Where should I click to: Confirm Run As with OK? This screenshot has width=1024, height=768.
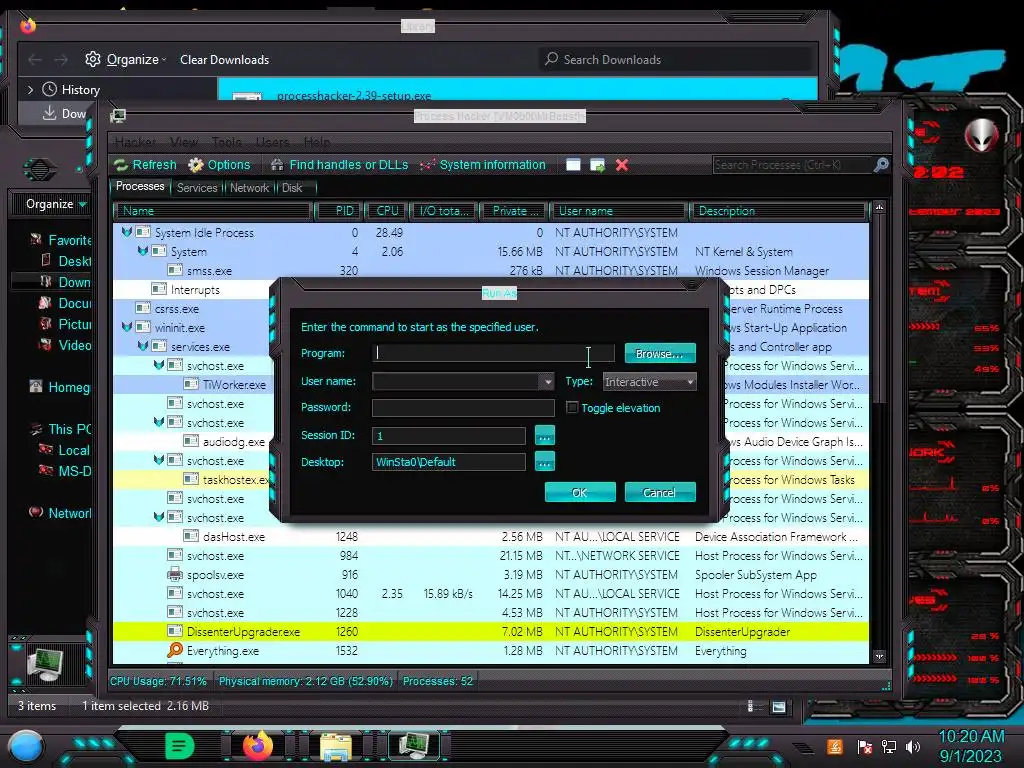[580, 492]
